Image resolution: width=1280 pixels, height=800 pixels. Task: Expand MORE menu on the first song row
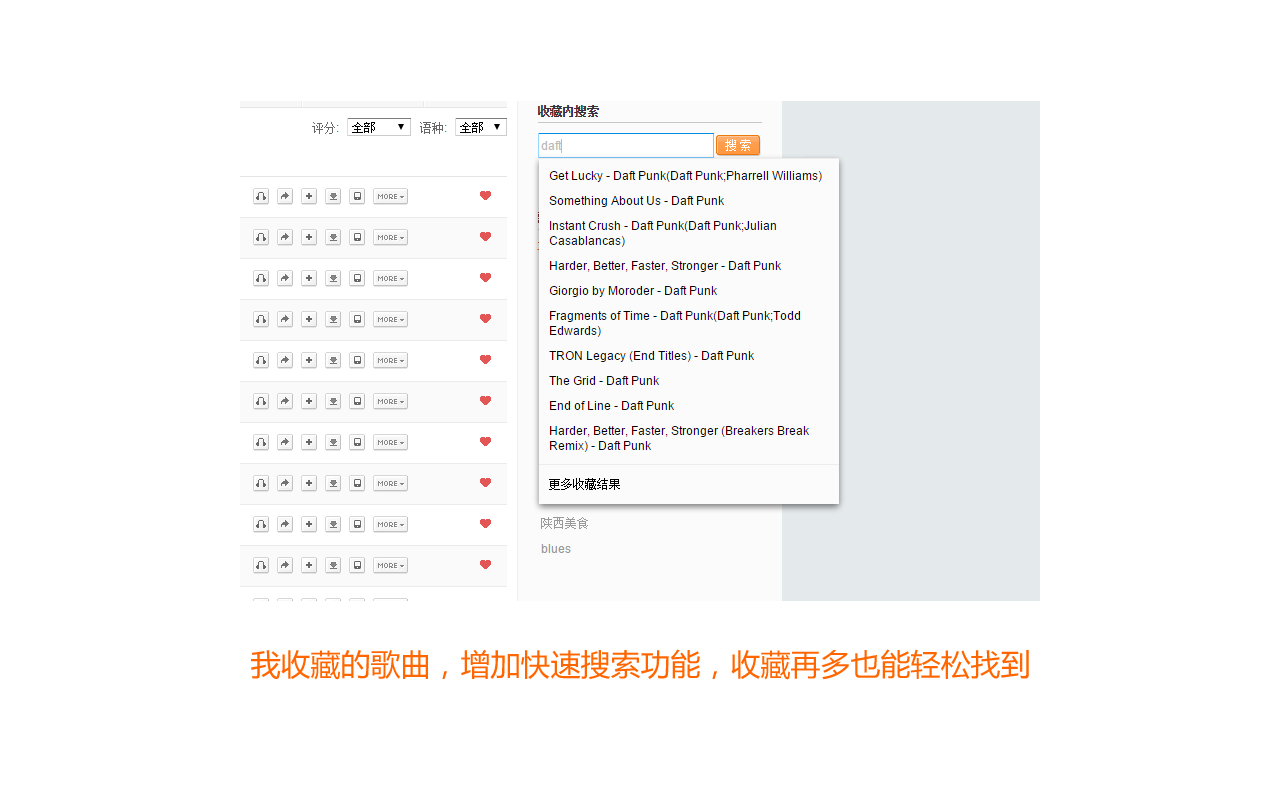390,196
